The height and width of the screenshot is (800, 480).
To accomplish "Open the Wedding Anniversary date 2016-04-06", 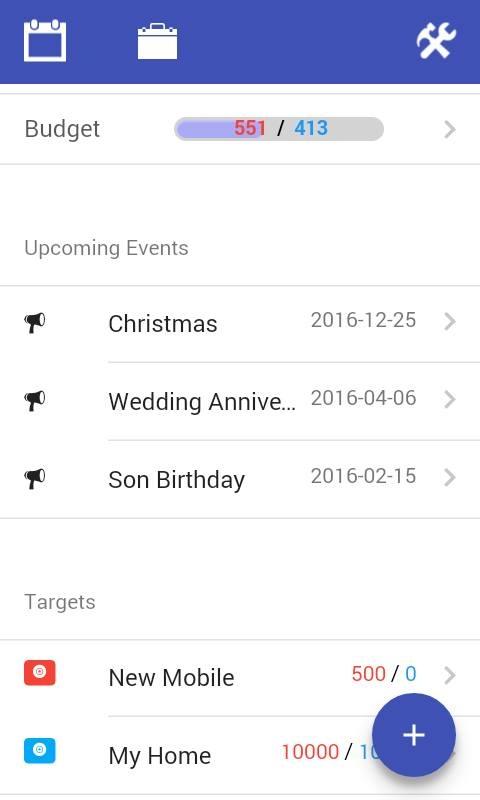I will [364, 398].
